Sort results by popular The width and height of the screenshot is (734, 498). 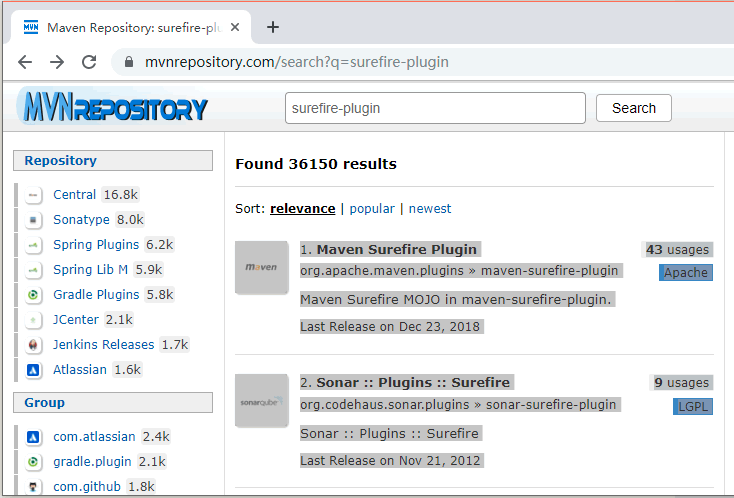click(x=371, y=209)
